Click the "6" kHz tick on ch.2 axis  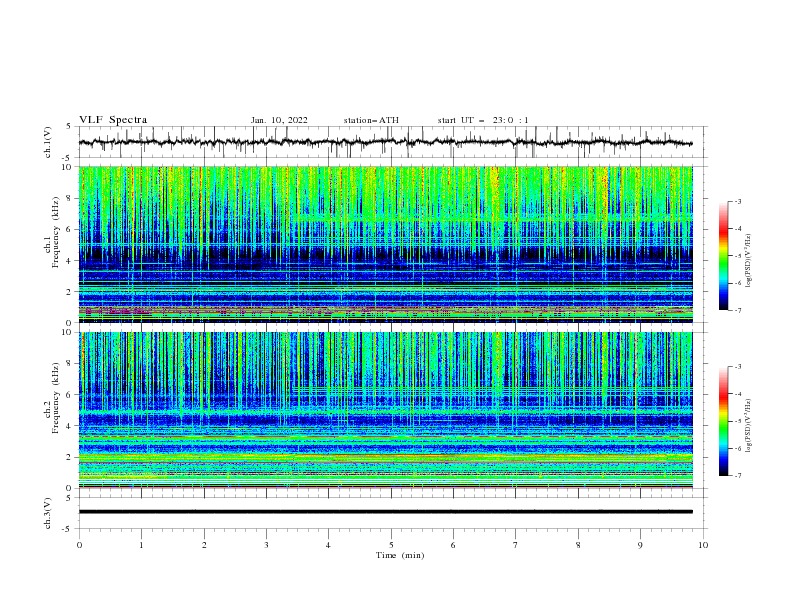(x=71, y=395)
